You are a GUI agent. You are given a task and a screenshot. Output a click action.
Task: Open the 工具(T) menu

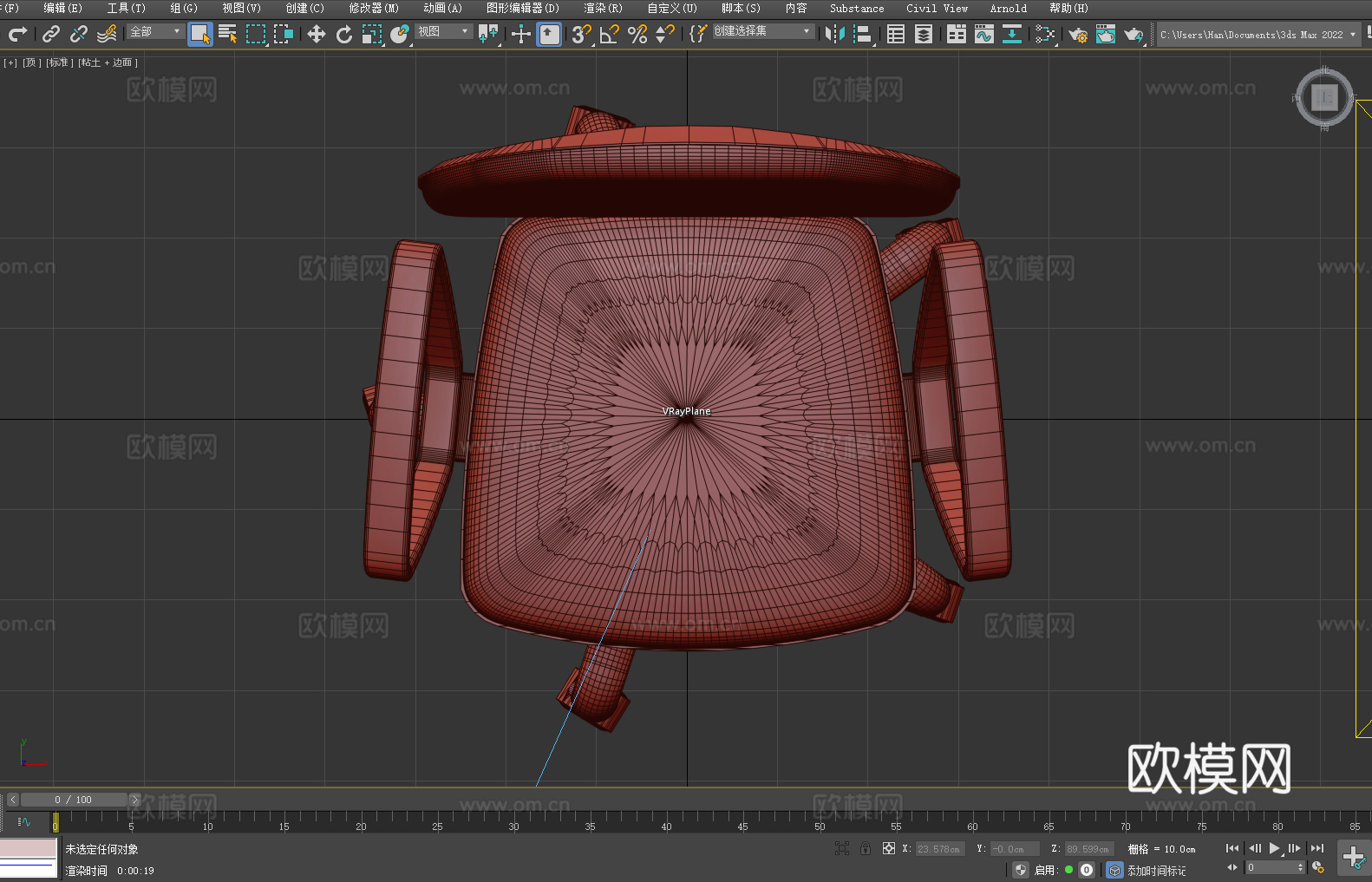pos(126,8)
